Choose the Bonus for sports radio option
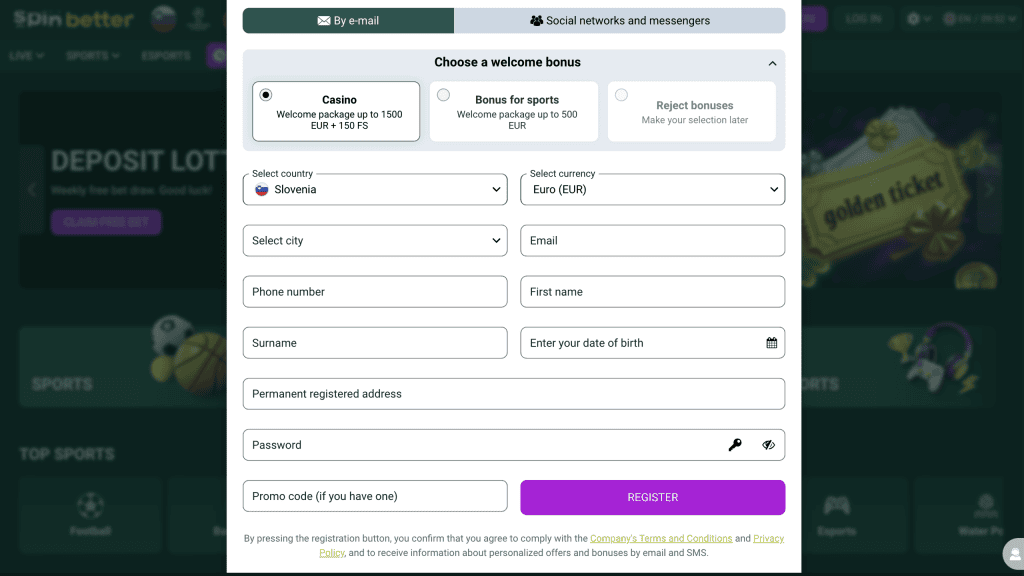The width and height of the screenshot is (1024, 576). 444,95
